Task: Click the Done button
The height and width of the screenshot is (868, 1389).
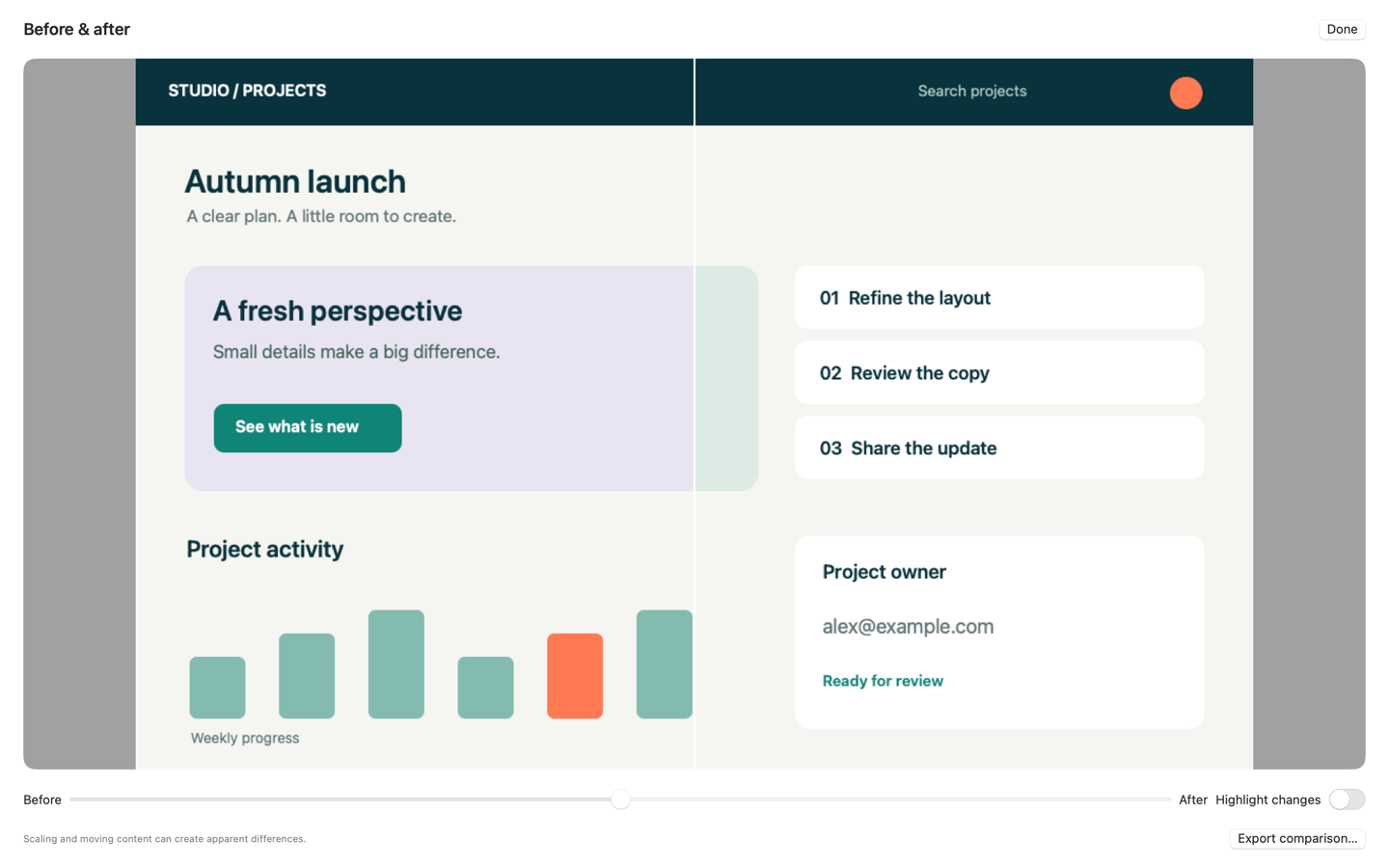Action: 1342,29
